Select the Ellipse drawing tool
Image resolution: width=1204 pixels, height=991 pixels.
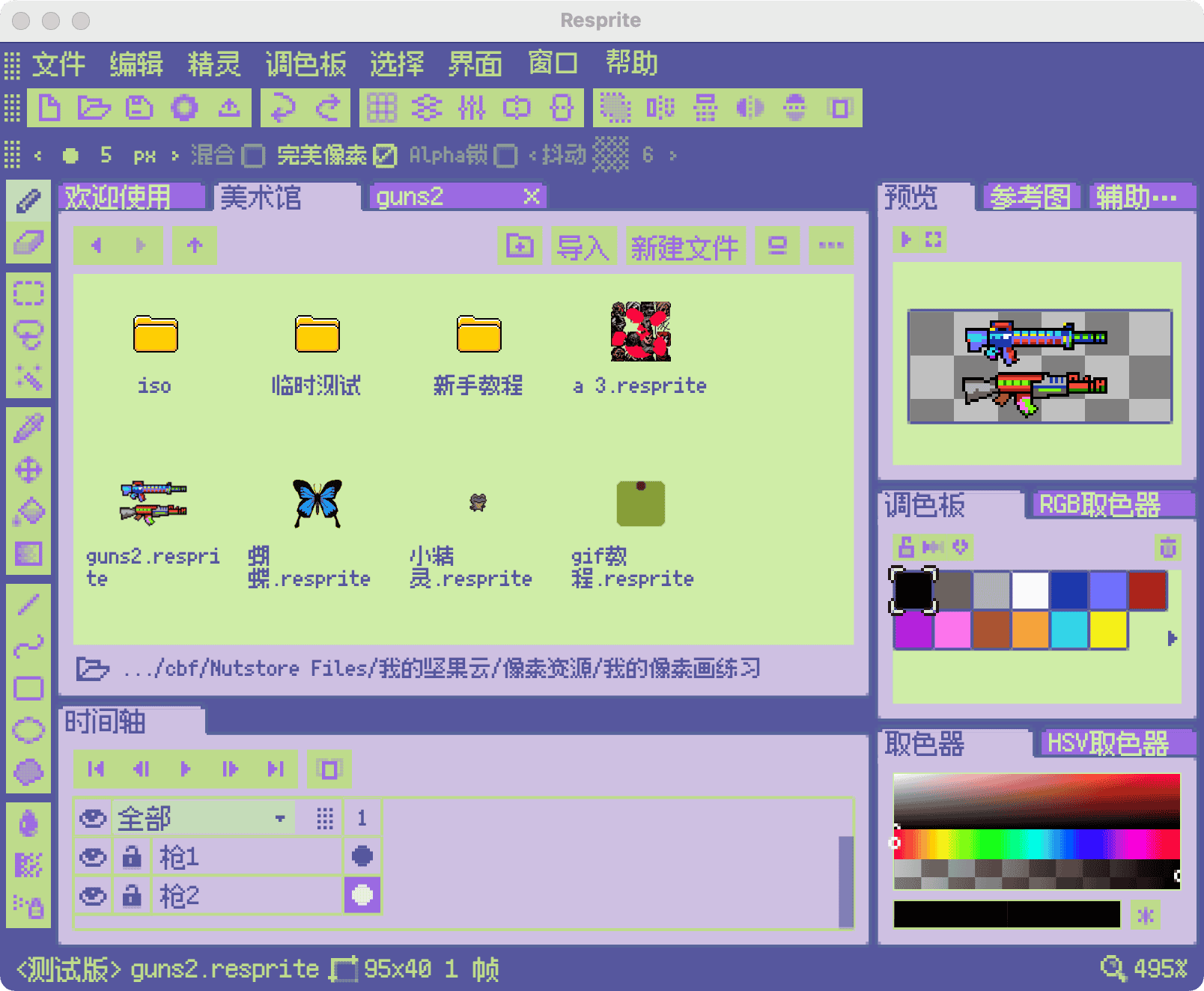point(28,731)
